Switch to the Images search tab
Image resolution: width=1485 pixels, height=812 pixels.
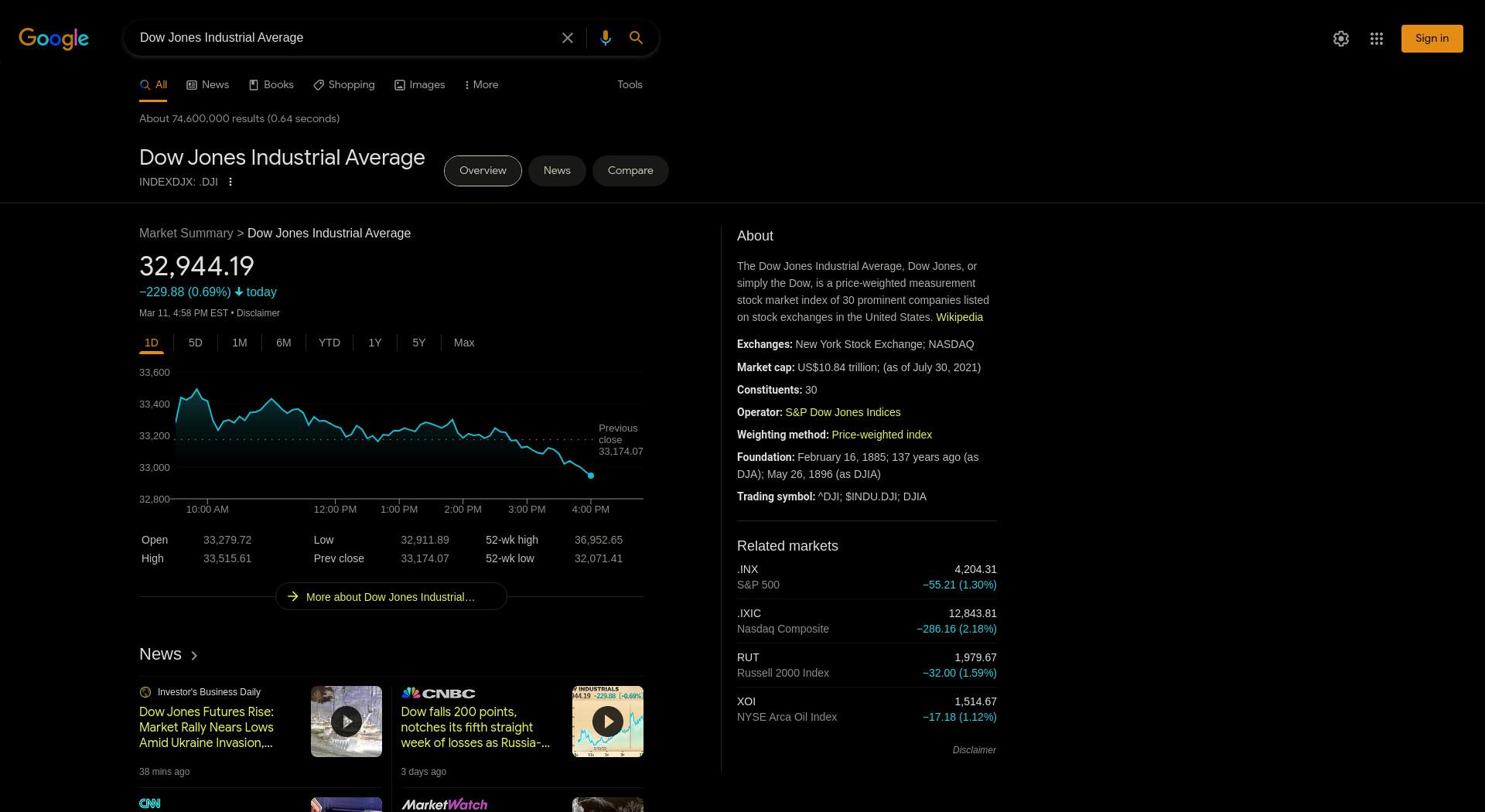pyautogui.click(x=420, y=85)
